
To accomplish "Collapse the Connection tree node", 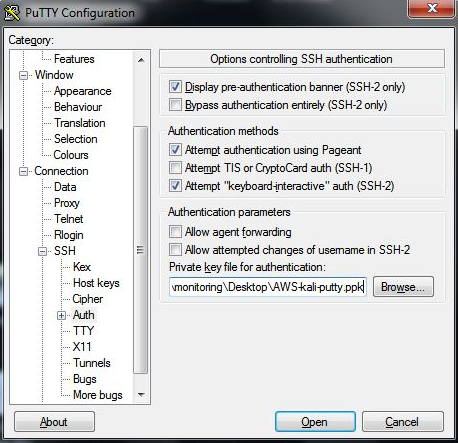I will 23,171.
